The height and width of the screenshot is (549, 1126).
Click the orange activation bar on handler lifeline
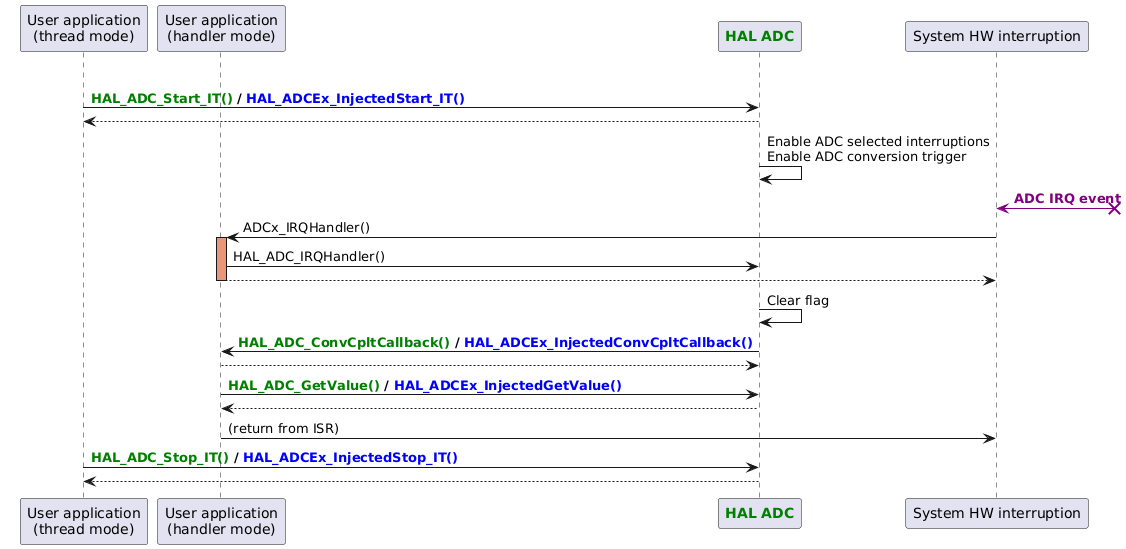pyautogui.click(x=221, y=258)
